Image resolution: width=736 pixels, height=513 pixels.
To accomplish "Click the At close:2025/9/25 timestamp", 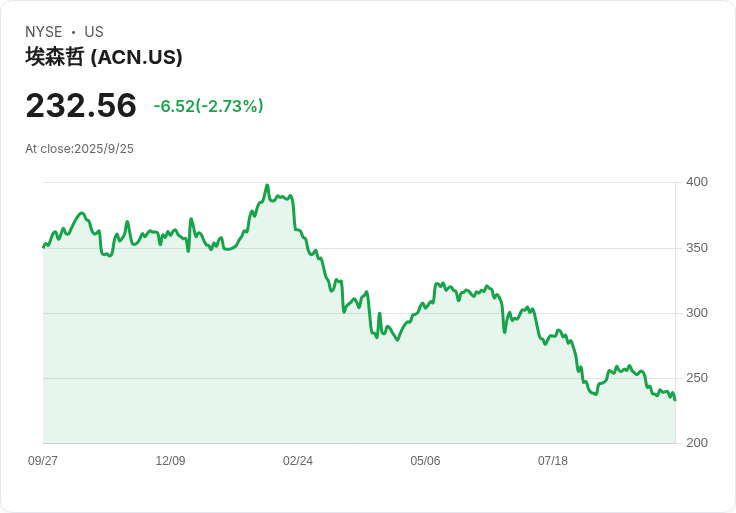I will tap(79, 149).
